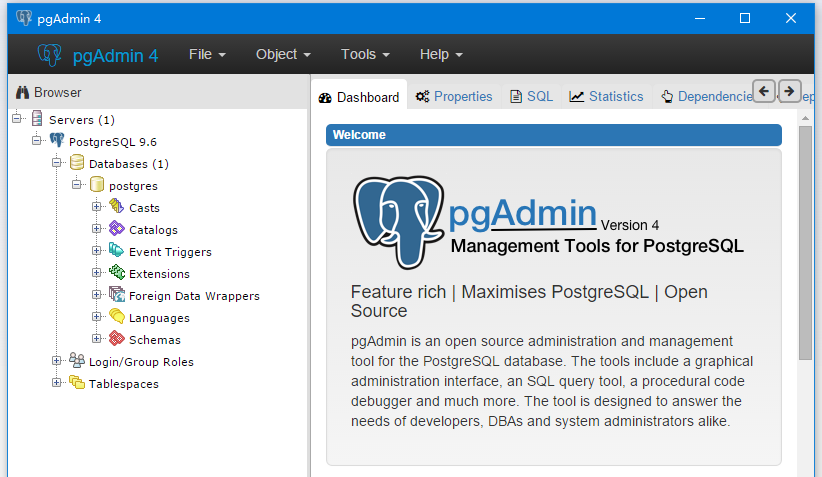
Task: Click the postgres database icon
Action: (x=97, y=185)
